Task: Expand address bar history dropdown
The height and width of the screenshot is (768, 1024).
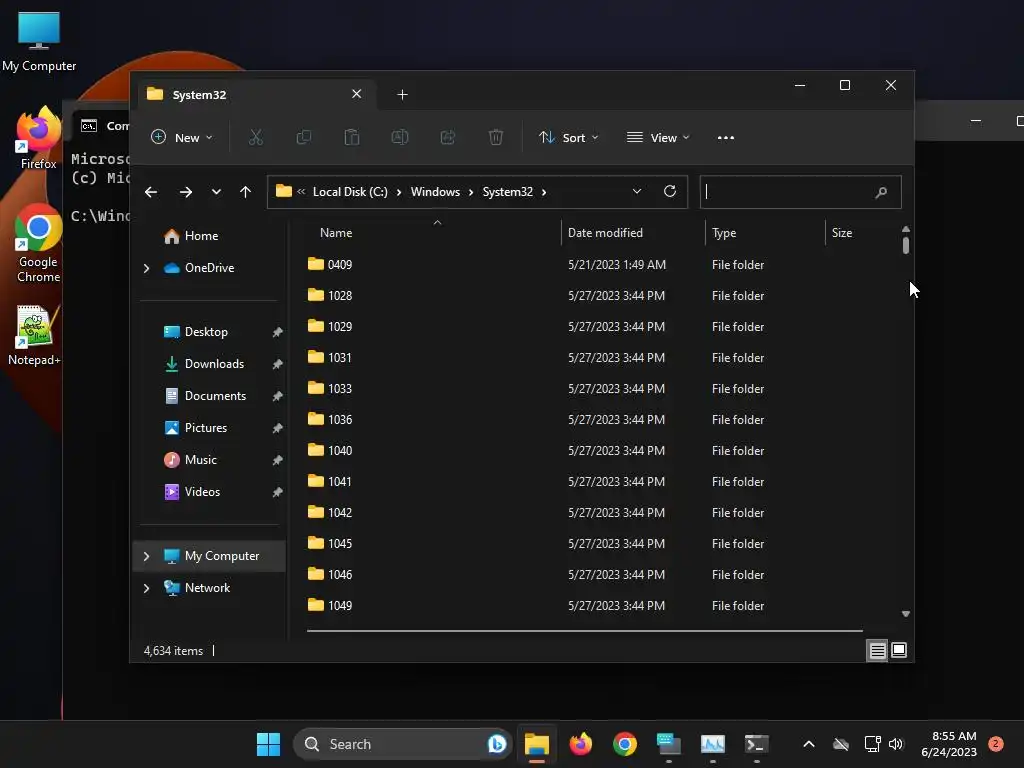Action: point(637,191)
